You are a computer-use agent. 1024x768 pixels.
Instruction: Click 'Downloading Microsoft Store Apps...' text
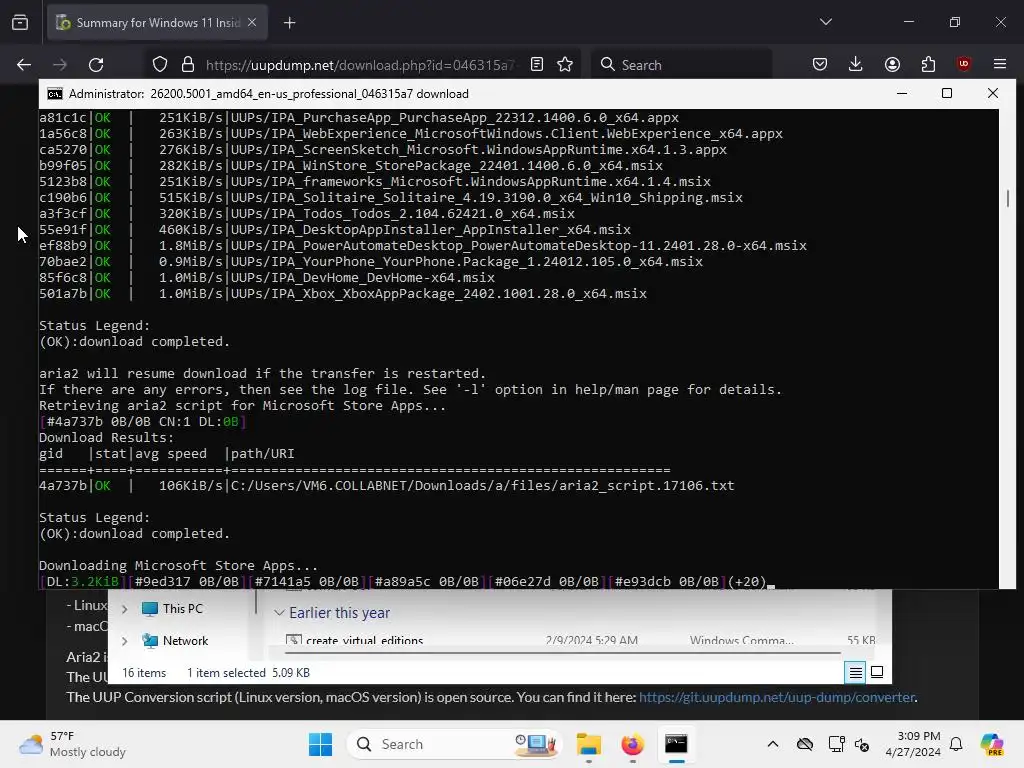(x=178, y=566)
